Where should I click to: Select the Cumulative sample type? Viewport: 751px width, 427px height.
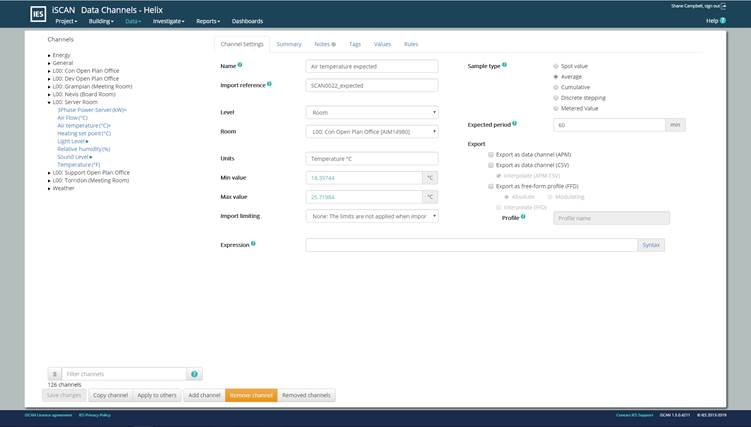(x=556, y=87)
